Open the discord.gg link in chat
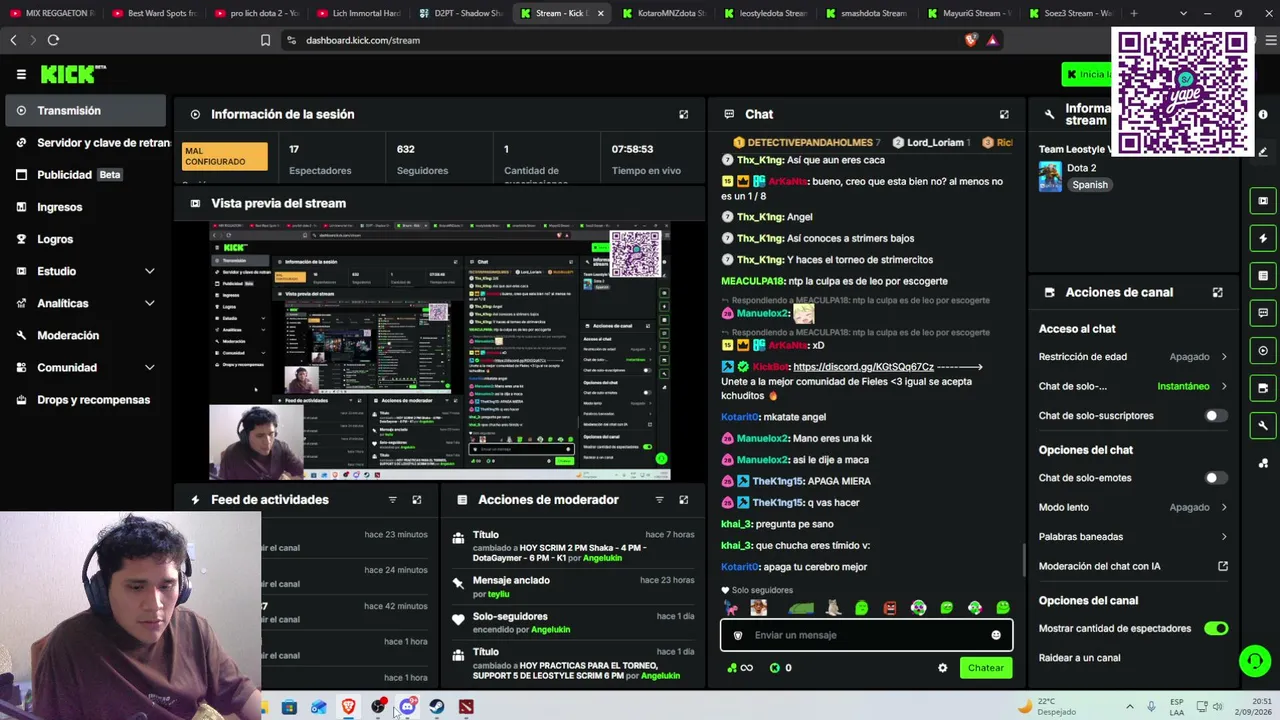Screen dimensions: 1280x720 [x=863, y=367]
